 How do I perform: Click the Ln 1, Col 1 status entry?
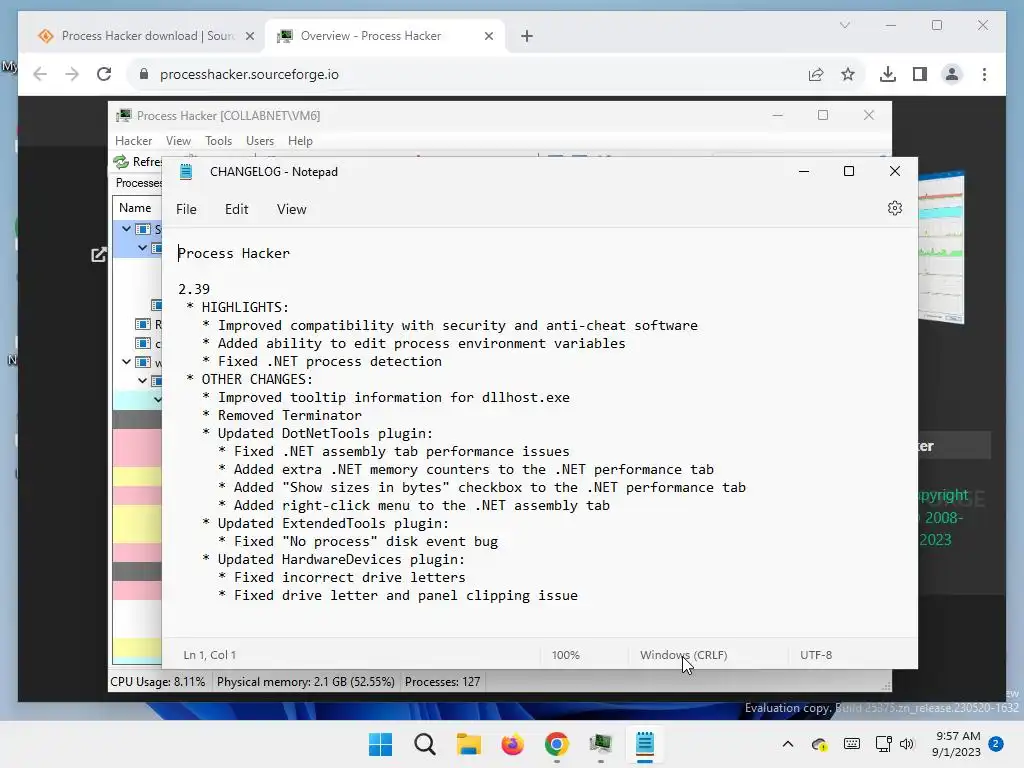point(210,655)
